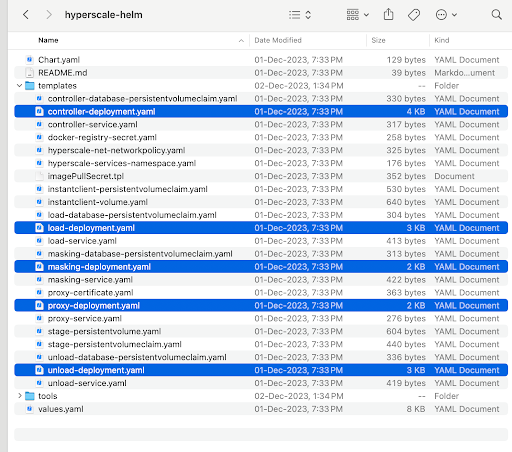Sort by Date Modified column header
The height and width of the screenshot is (452, 512).
pyautogui.click(x=278, y=40)
